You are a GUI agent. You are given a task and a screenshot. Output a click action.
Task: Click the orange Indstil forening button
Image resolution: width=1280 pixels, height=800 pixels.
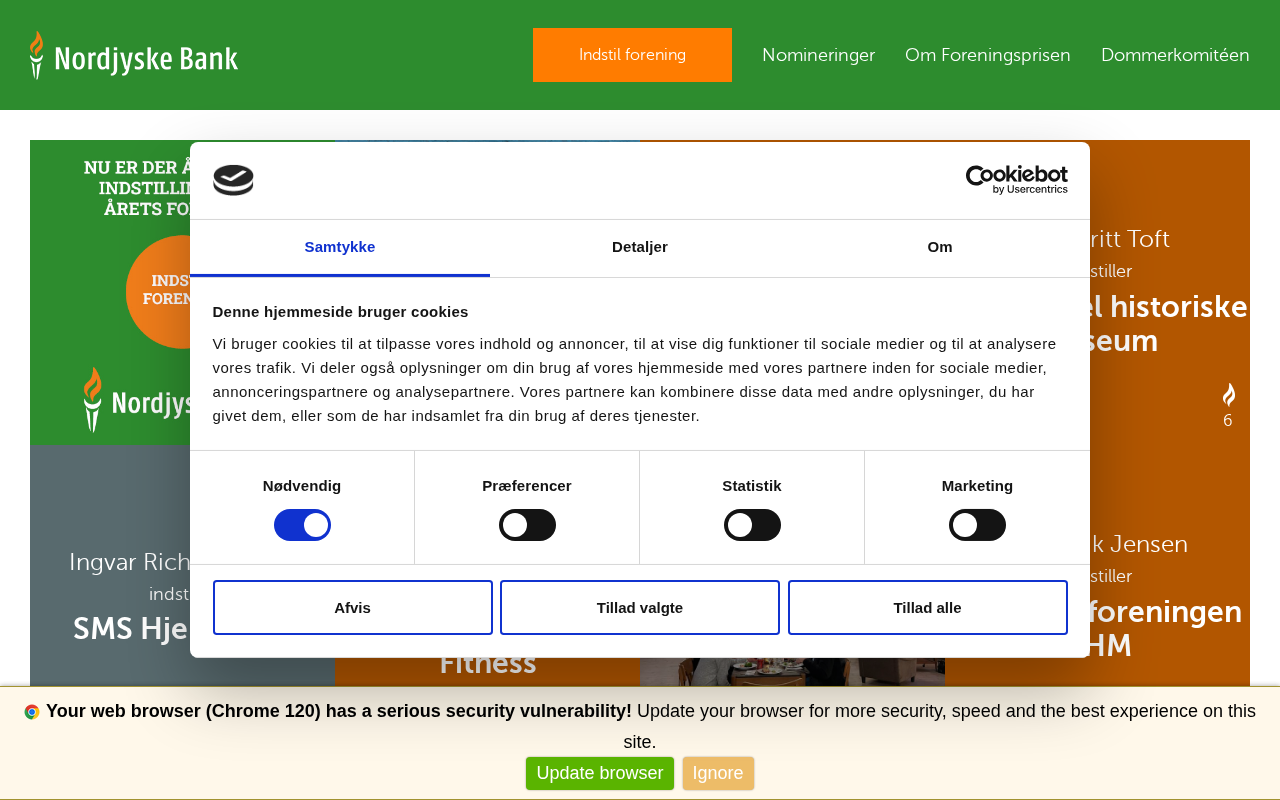click(x=632, y=55)
